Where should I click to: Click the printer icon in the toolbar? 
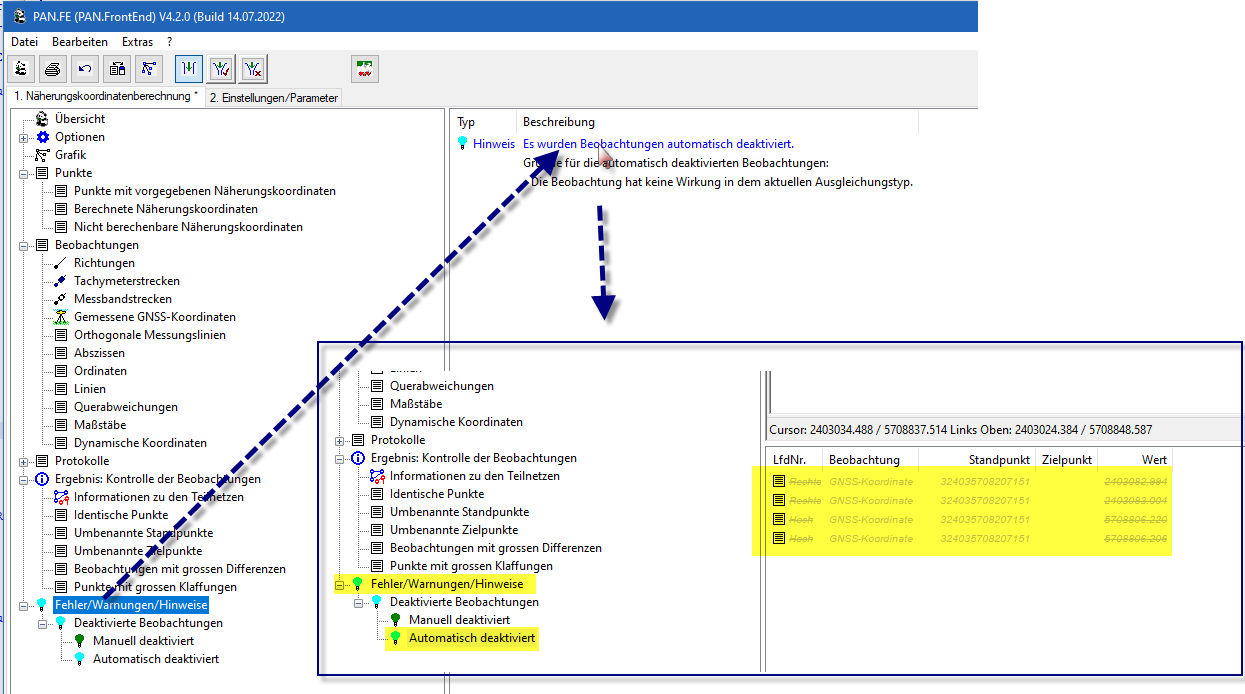pyautogui.click(x=53, y=69)
